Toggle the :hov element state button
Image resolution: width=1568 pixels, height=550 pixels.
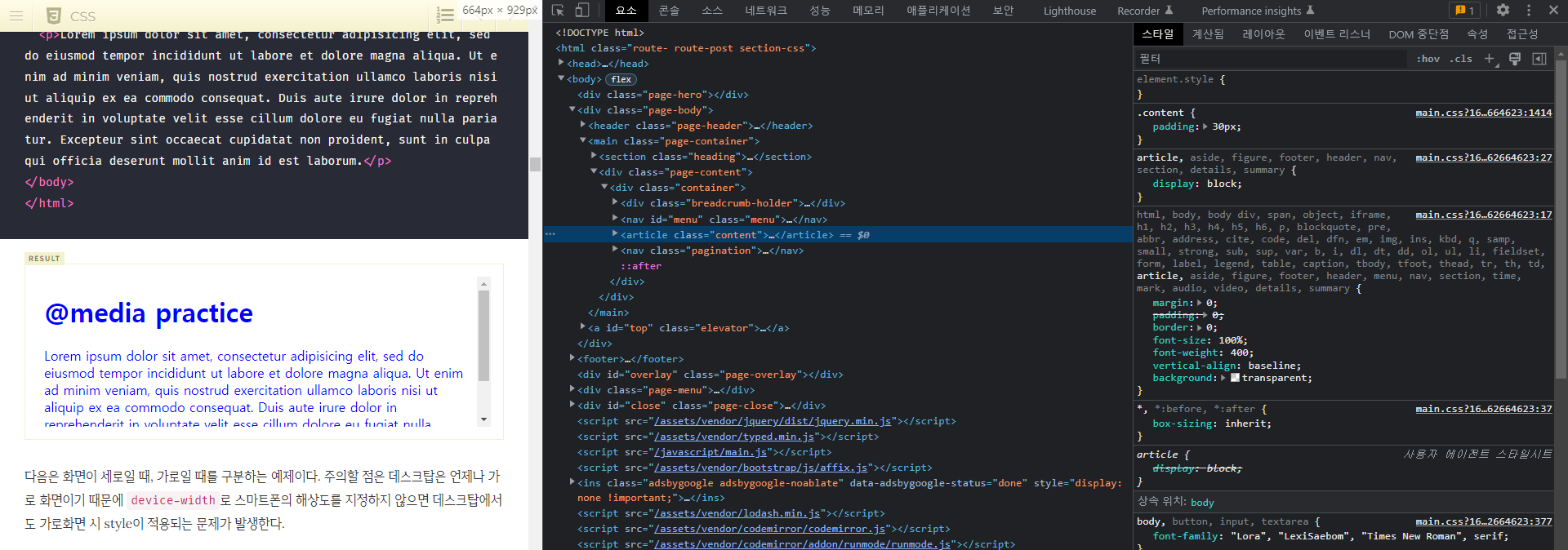(1428, 59)
